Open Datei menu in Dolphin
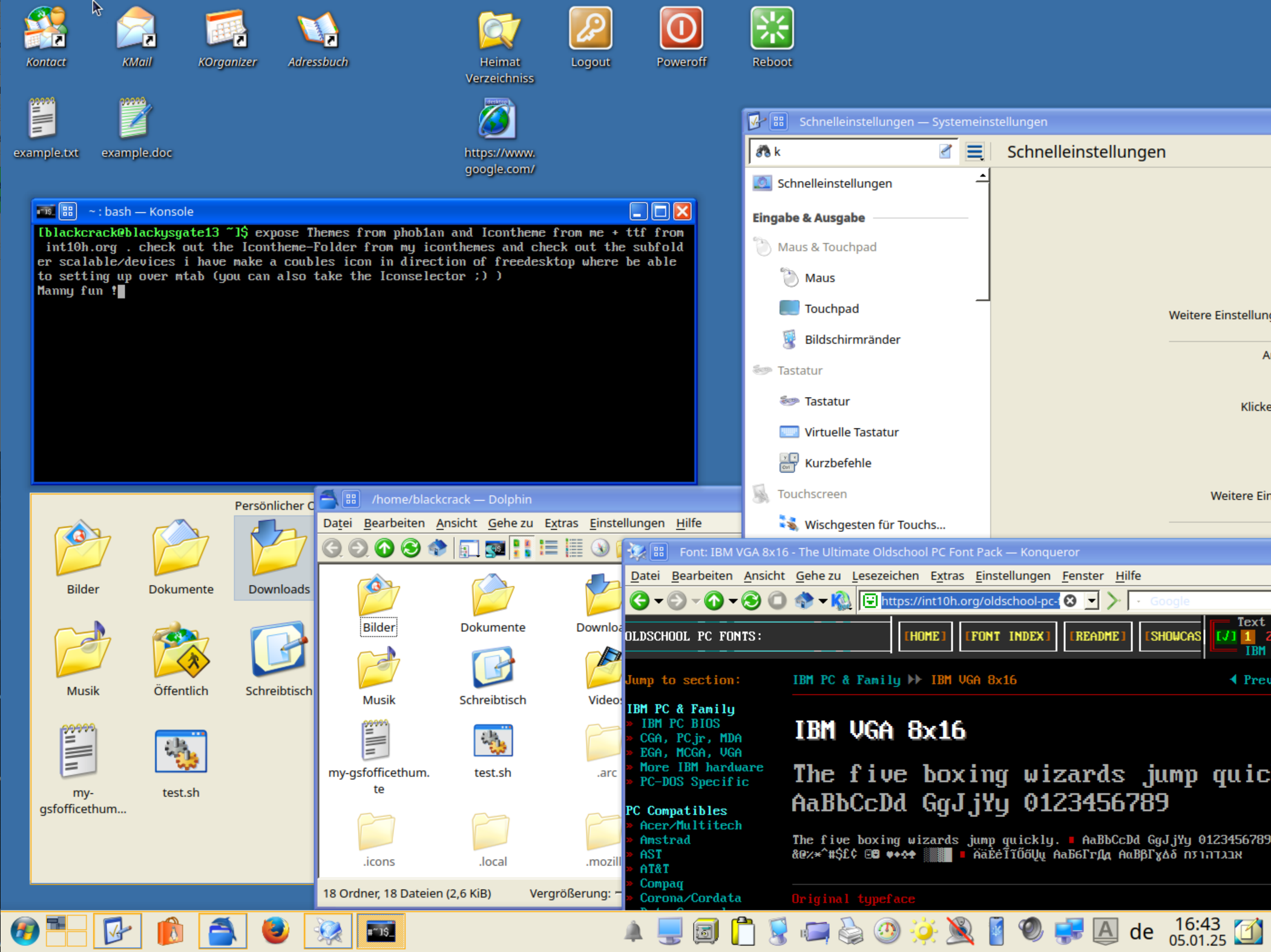The width and height of the screenshot is (1271, 952). pyautogui.click(x=338, y=523)
